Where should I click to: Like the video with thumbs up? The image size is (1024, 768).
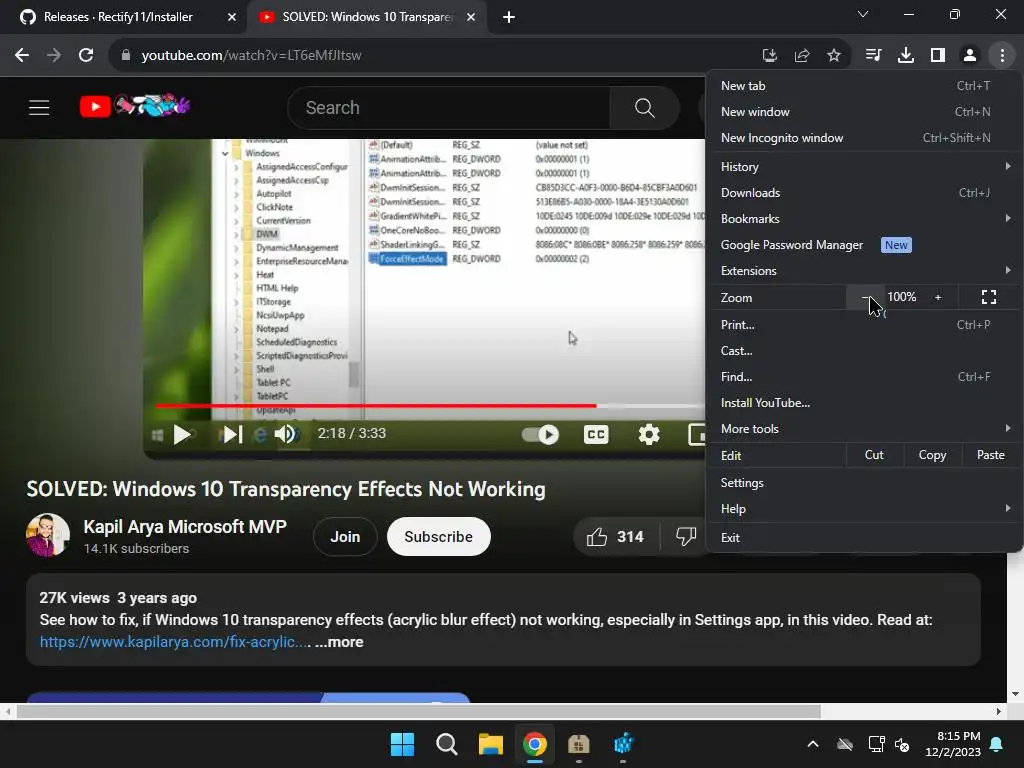click(615, 537)
